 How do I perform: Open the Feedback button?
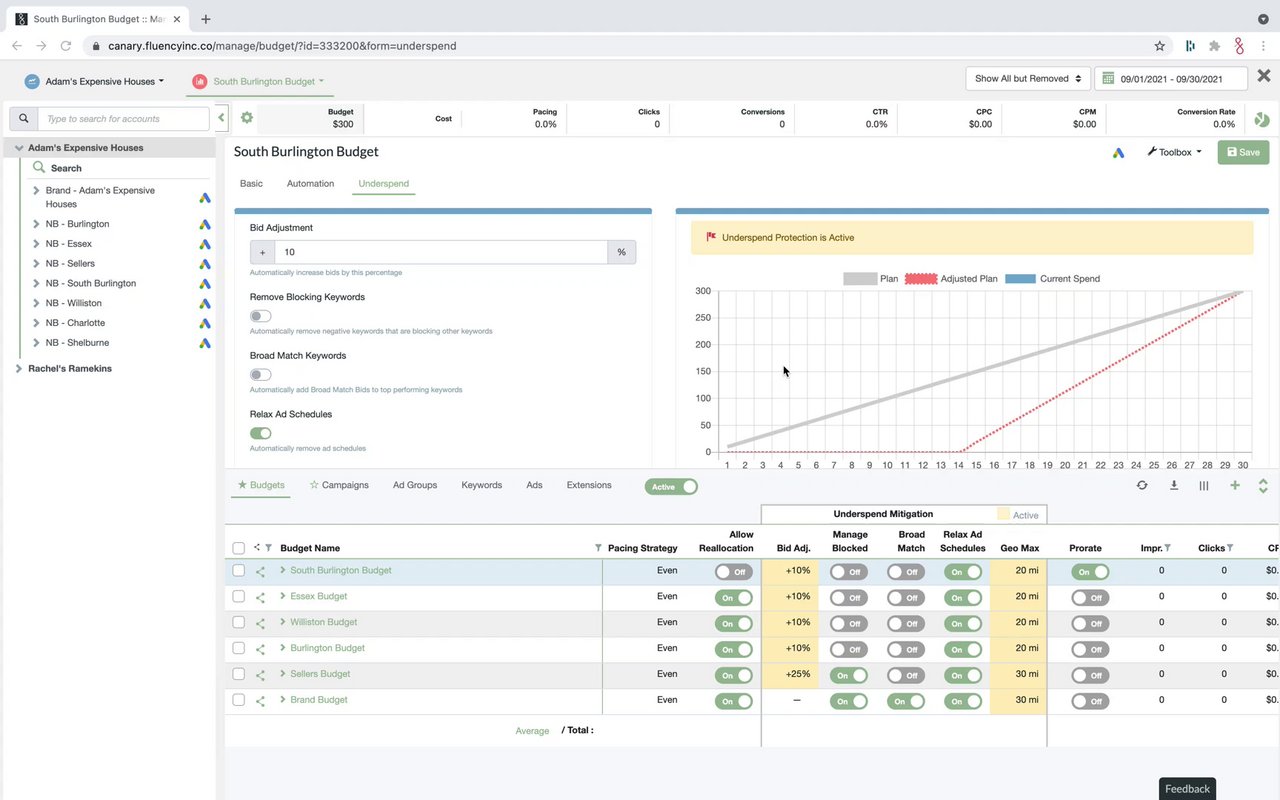pos(1188,789)
